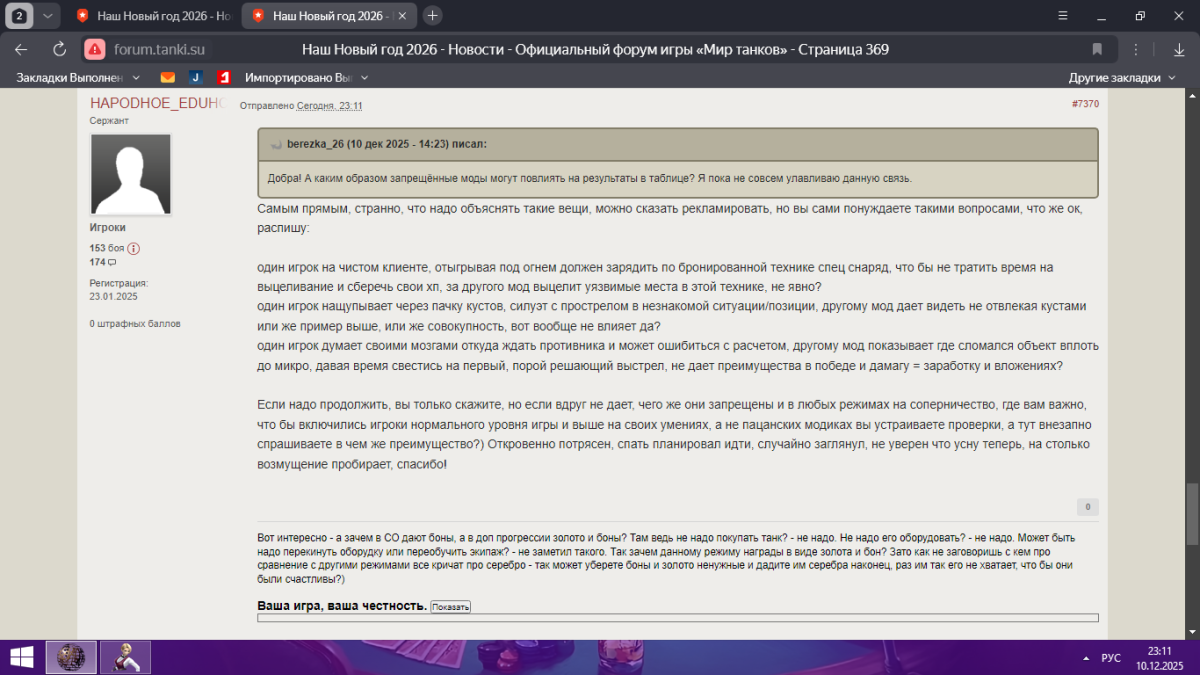
Task: Open the tab group counter showing 2
Action: click(20, 15)
